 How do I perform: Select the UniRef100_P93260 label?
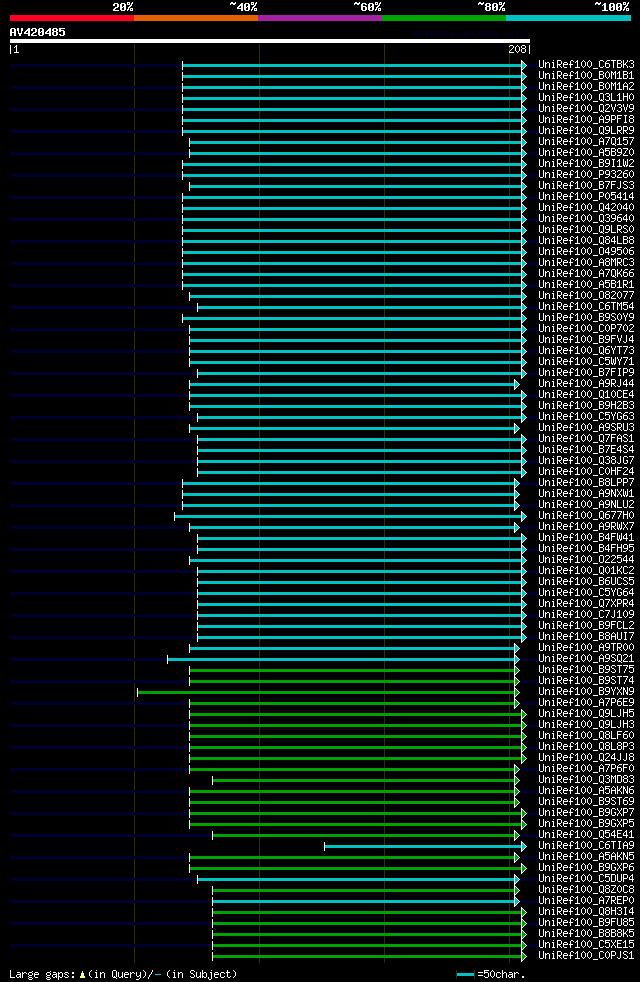[586, 175]
